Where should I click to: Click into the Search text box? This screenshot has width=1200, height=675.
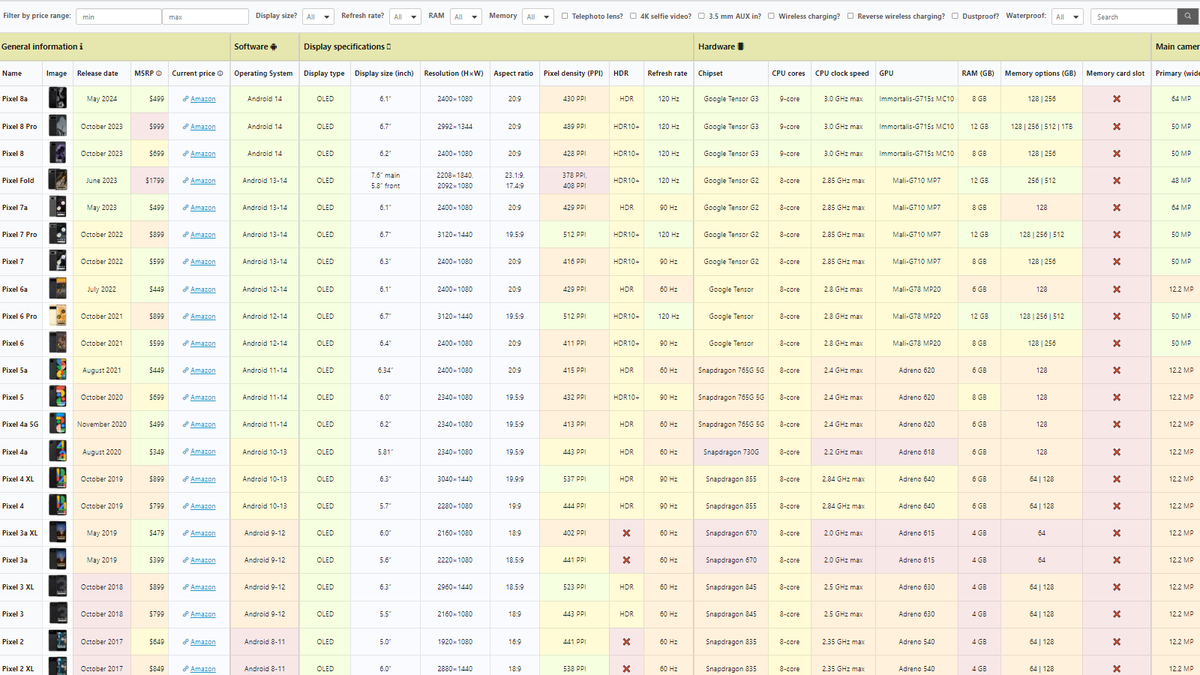point(1134,17)
